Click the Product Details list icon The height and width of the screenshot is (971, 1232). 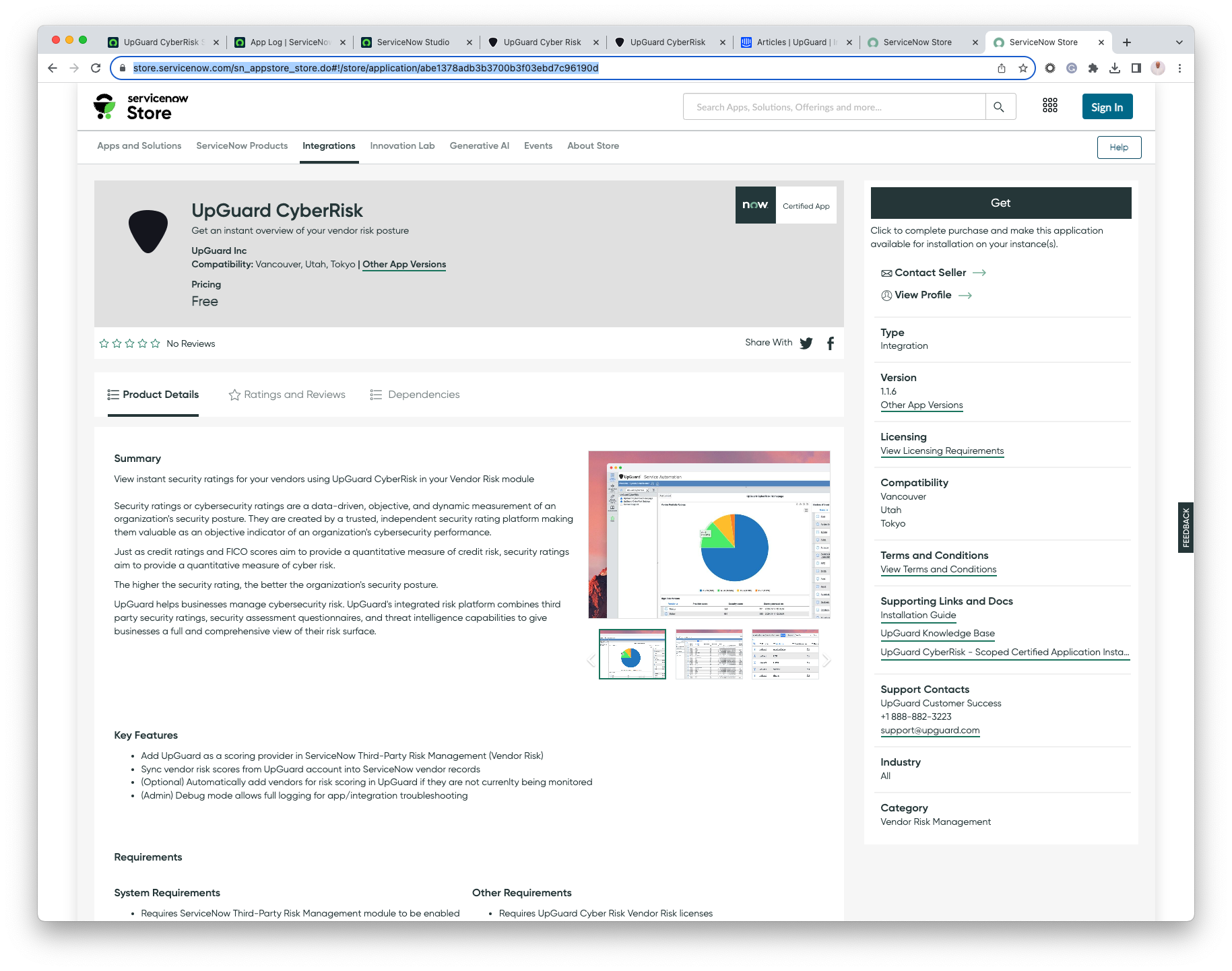113,395
